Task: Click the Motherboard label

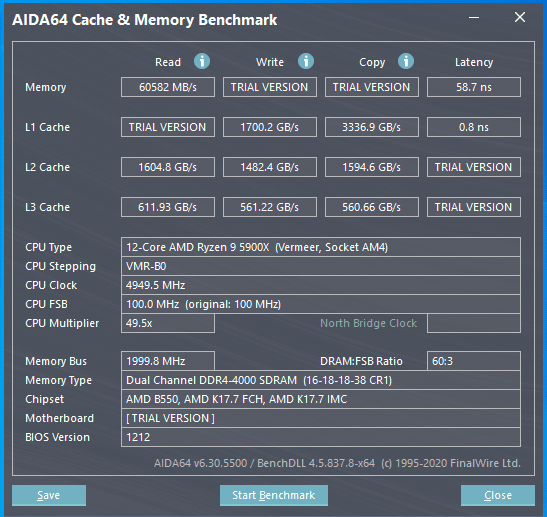Action: tap(59, 418)
